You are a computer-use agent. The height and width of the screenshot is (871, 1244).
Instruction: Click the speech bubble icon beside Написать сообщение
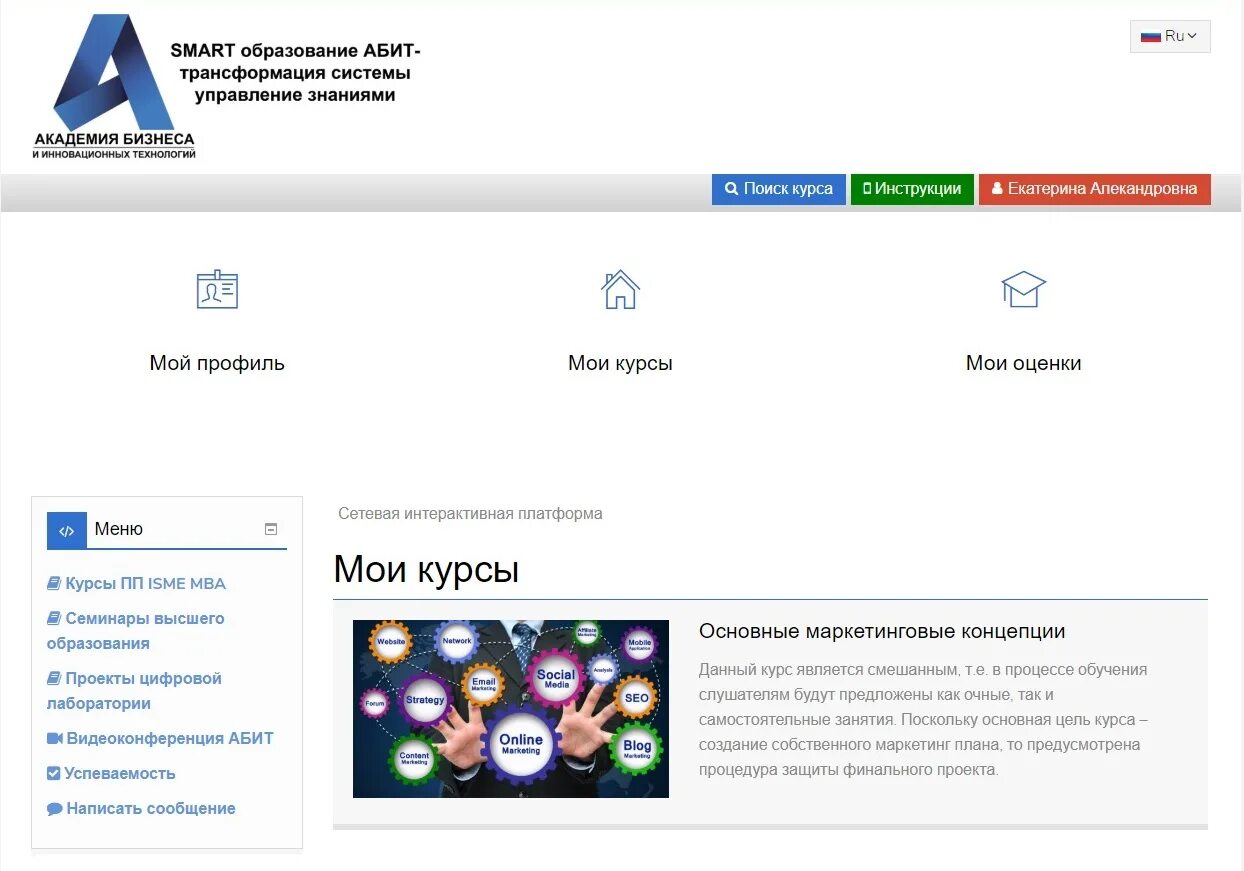click(53, 808)
